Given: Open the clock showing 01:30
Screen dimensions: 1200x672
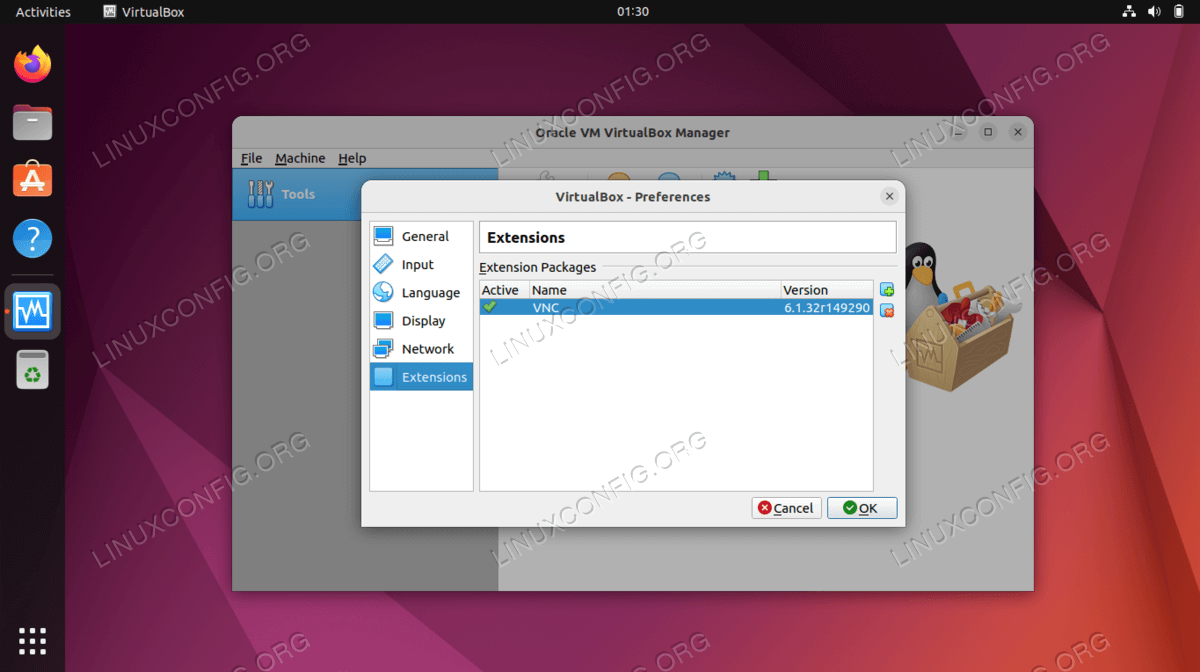Looking at the screenshot, I should pos(633,12).
